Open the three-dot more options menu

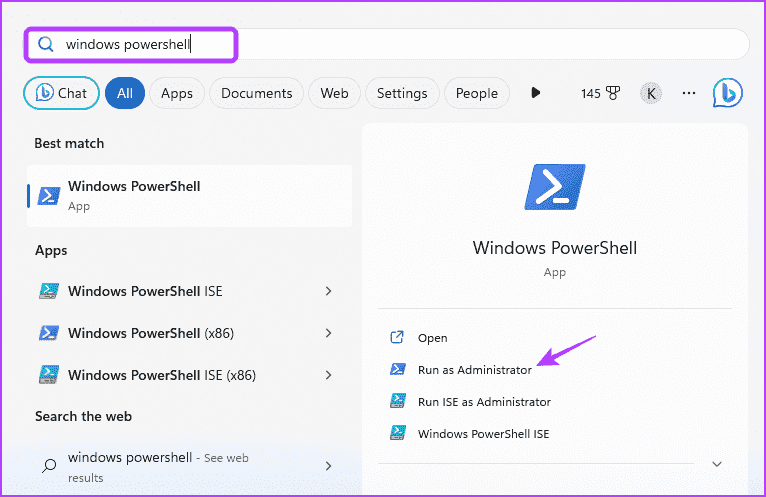(x=689, y=93)
